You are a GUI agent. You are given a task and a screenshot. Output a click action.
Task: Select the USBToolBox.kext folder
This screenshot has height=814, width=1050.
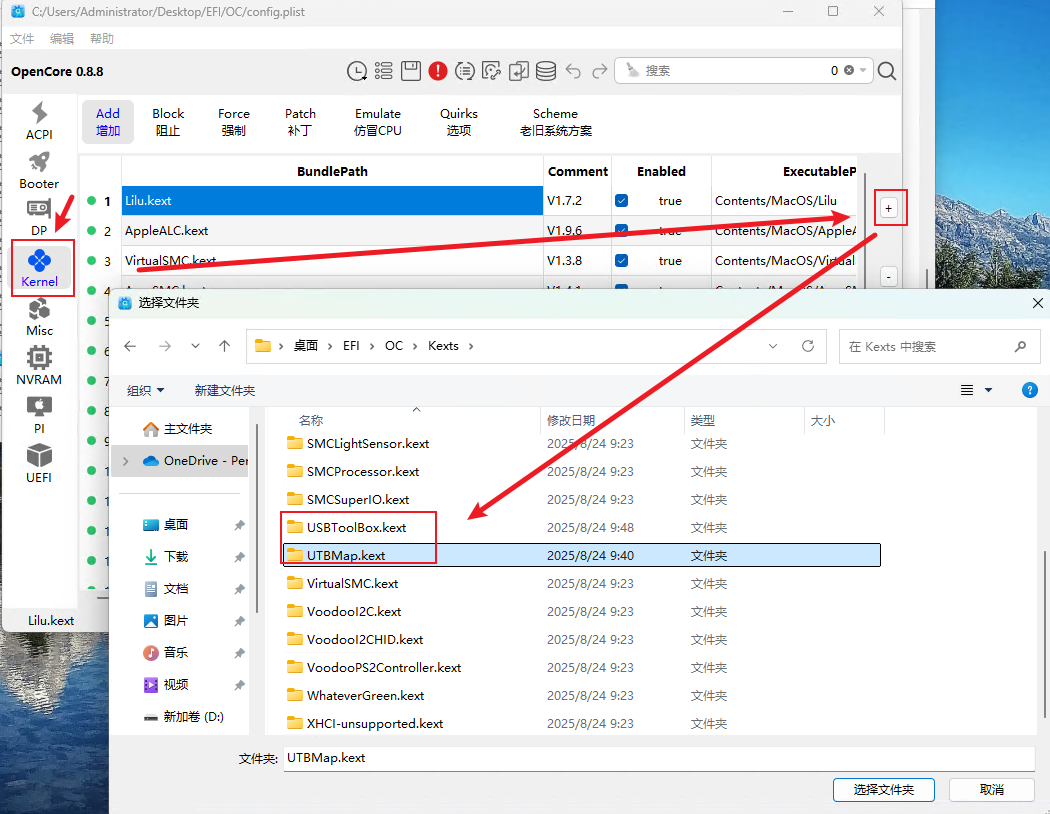(356, 527)
